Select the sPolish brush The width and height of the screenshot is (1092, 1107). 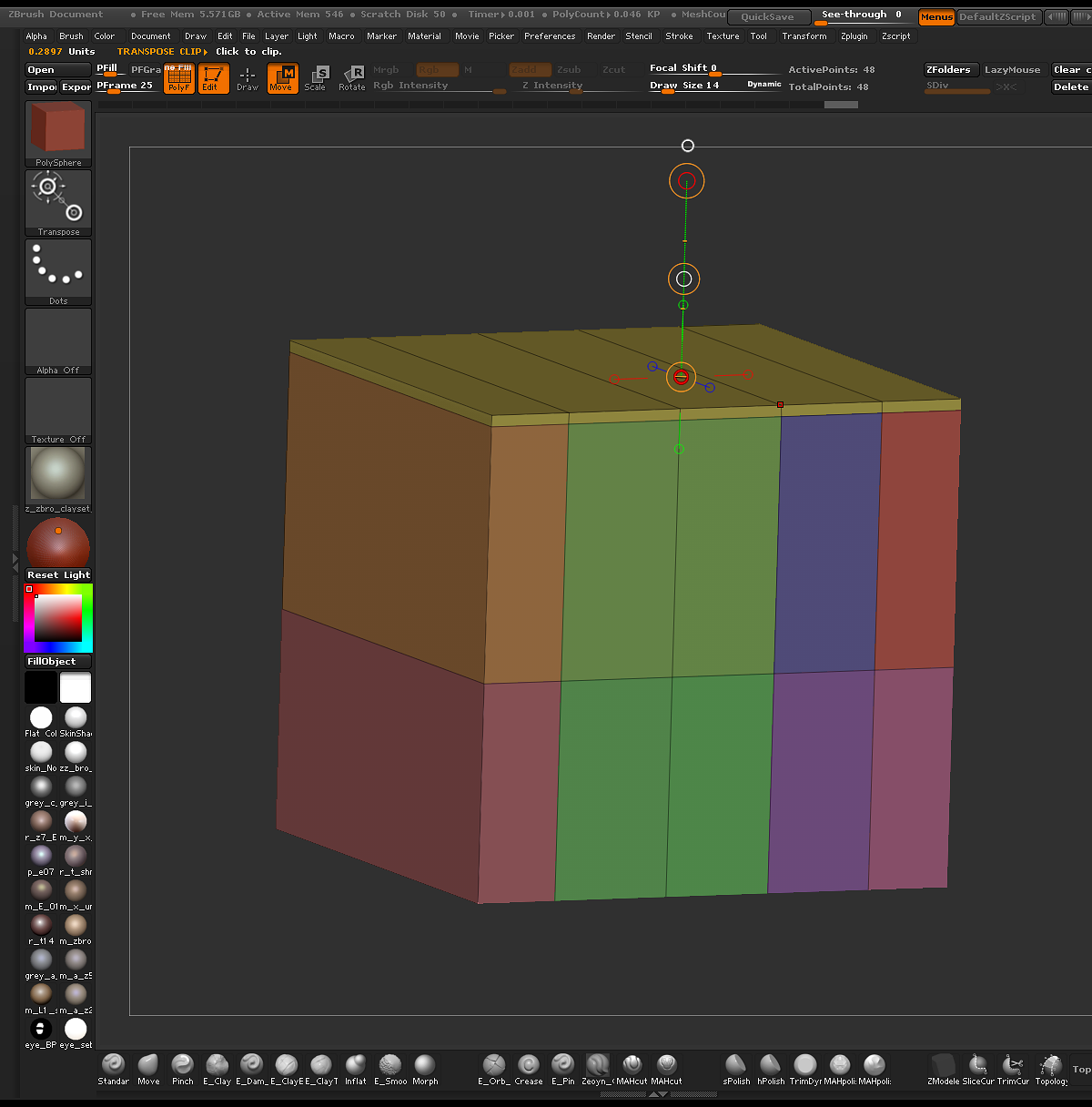pos(736,1070)
